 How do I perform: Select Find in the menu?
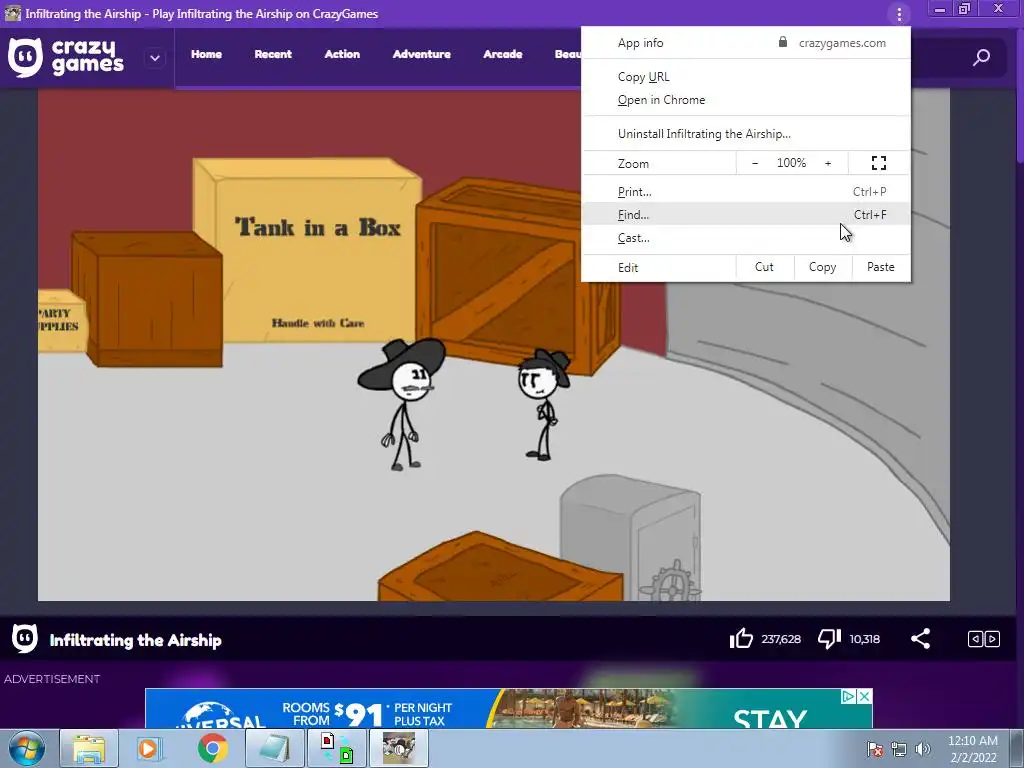(x=746, y=215)
